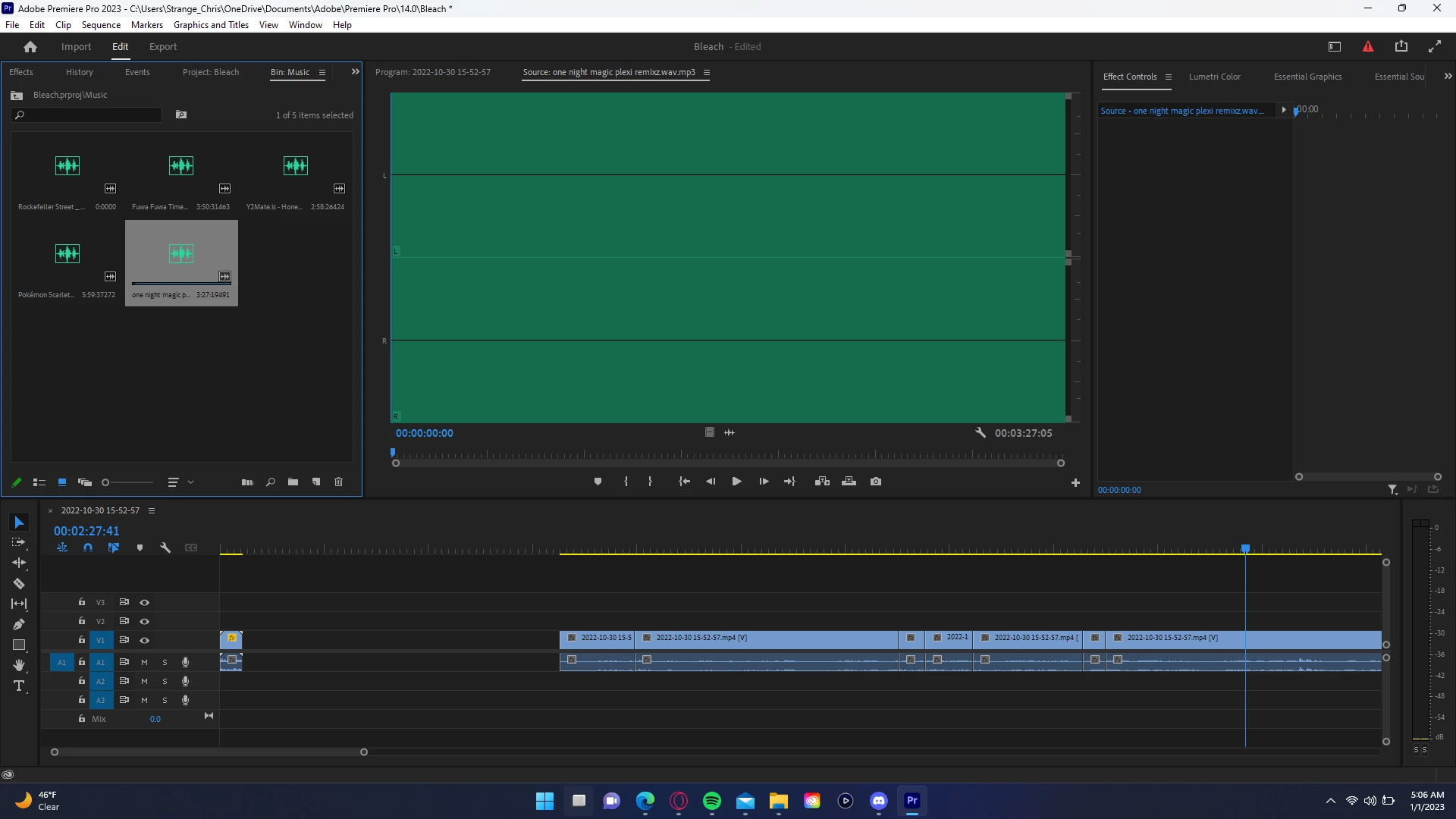Click the New Bin folder icon
The width and height of the screenshot is (1456, 819).
[x=293, y=482]
